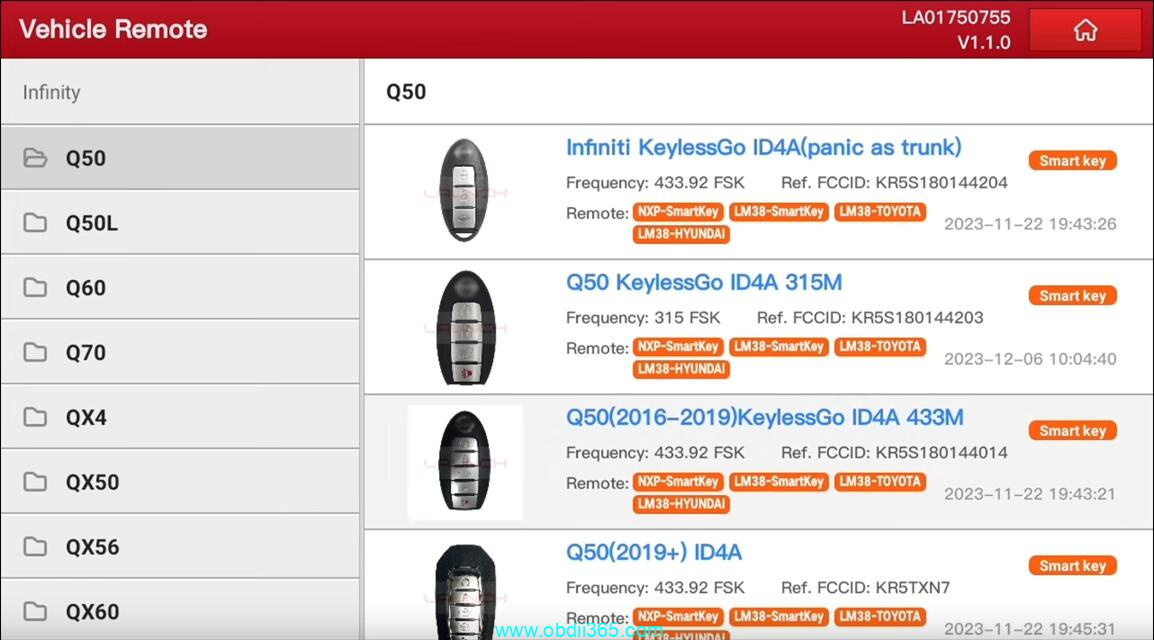Open the Q50 folder icon

[x=35, y=157]
